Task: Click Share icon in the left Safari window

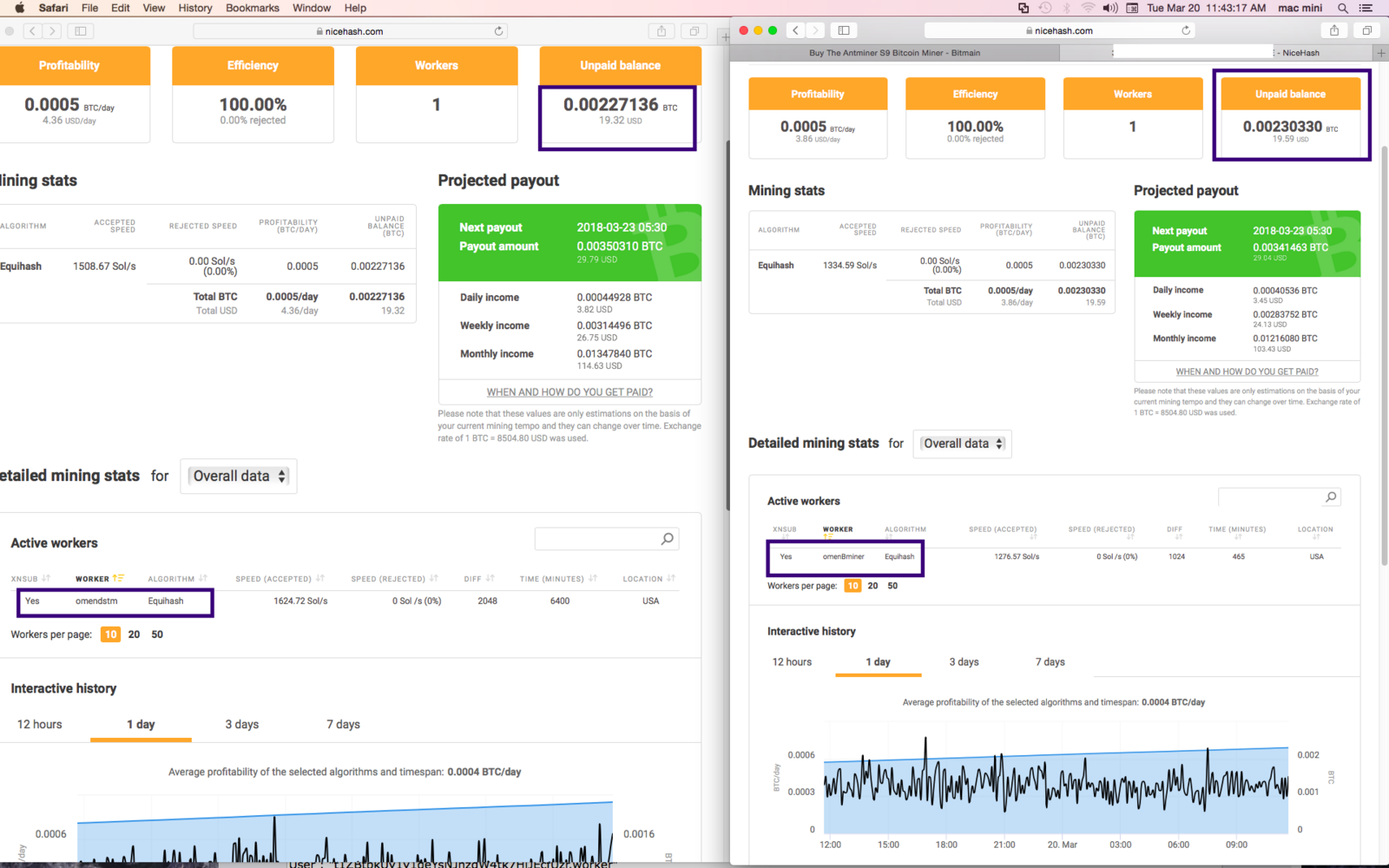Action: 662,31
